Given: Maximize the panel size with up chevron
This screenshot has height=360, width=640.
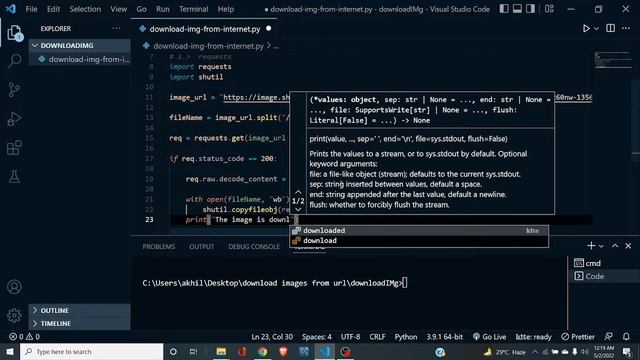Looking at the screenshot, I should click(x=615, y=246).
